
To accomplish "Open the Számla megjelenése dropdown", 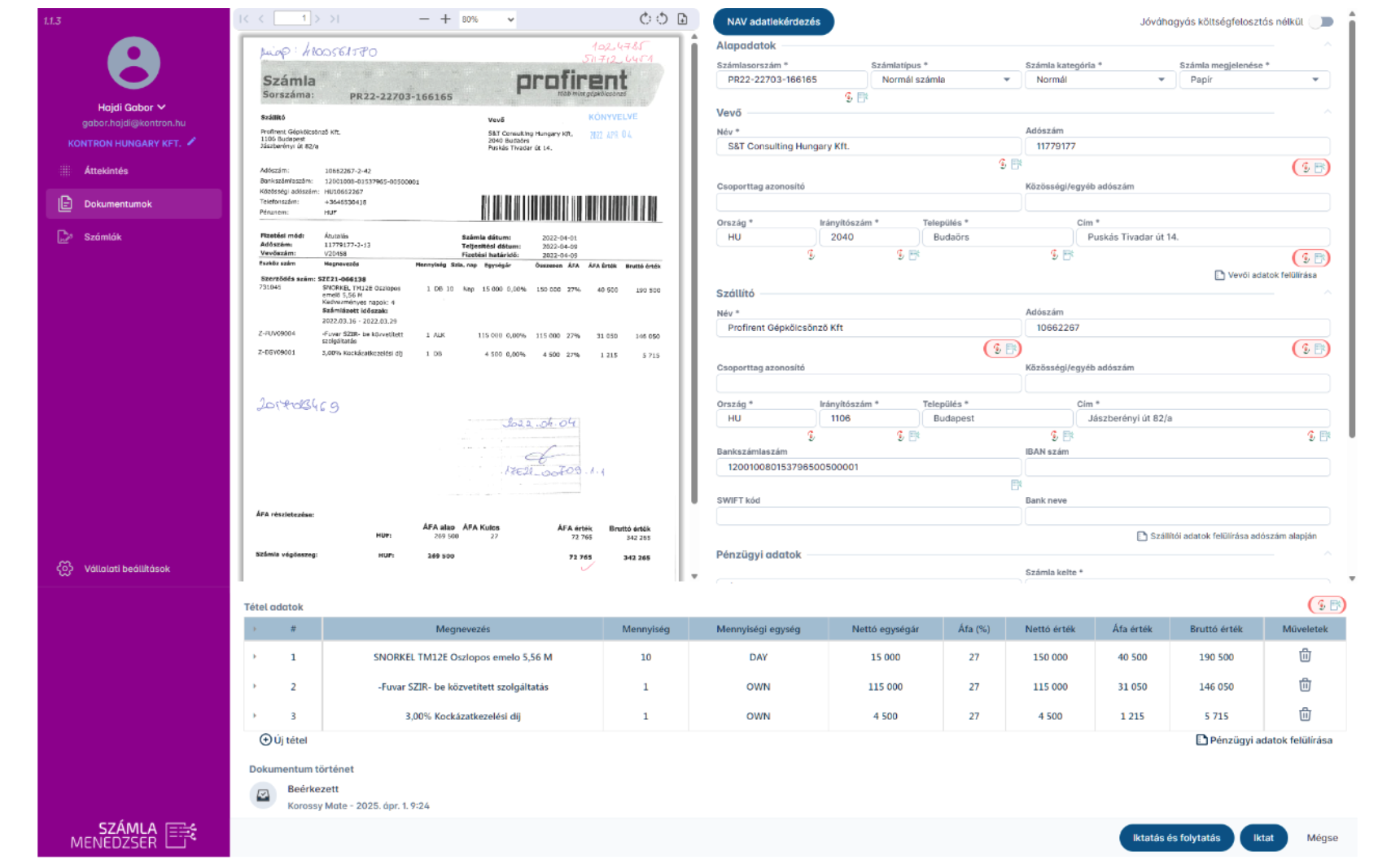I will point(1253,80).
